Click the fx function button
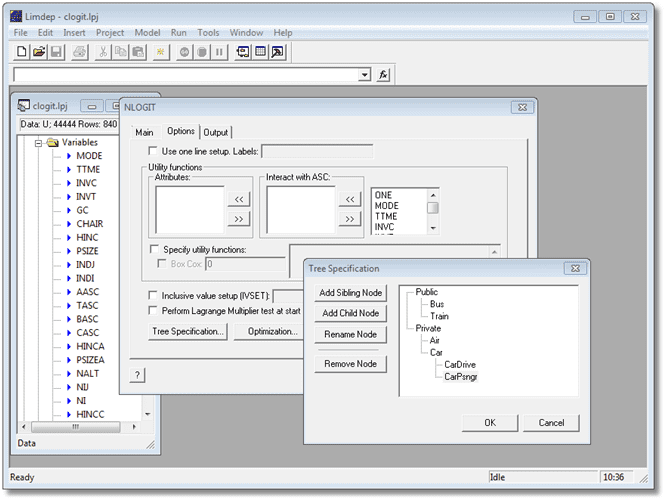This screenshot has width=666, height=501. point(383,75)
